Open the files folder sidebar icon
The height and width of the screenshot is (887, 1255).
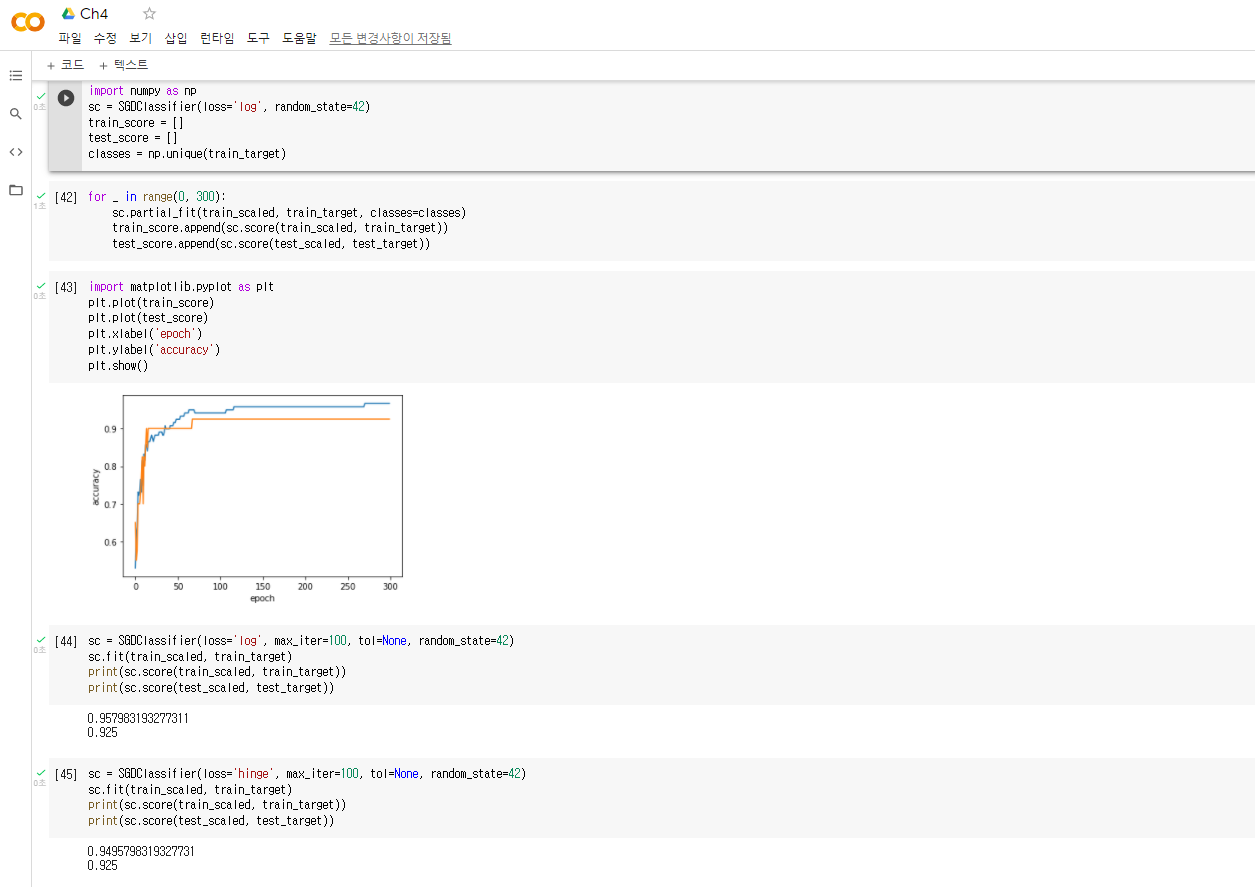pyautogui.click(x=16, y=190)
